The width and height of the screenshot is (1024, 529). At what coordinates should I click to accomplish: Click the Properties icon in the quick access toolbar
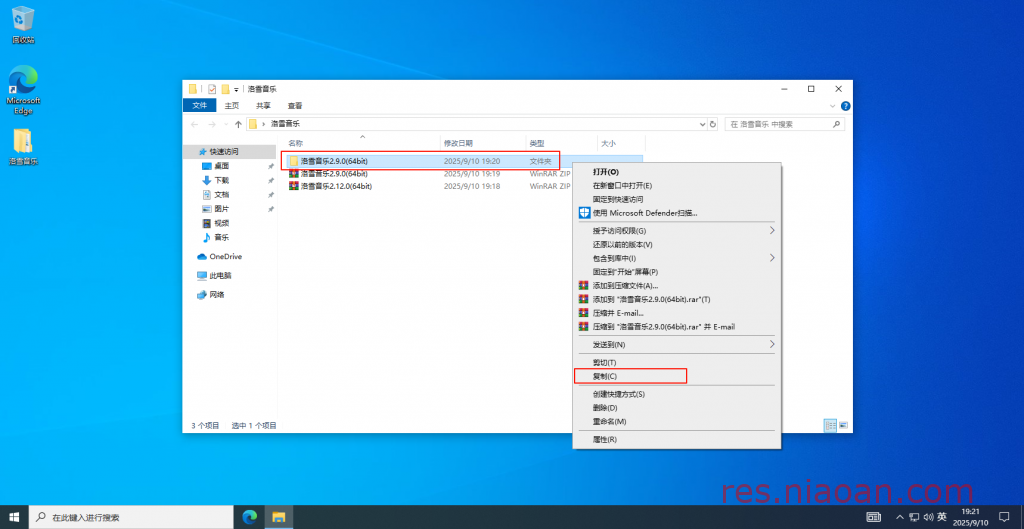tap(212, 89)
